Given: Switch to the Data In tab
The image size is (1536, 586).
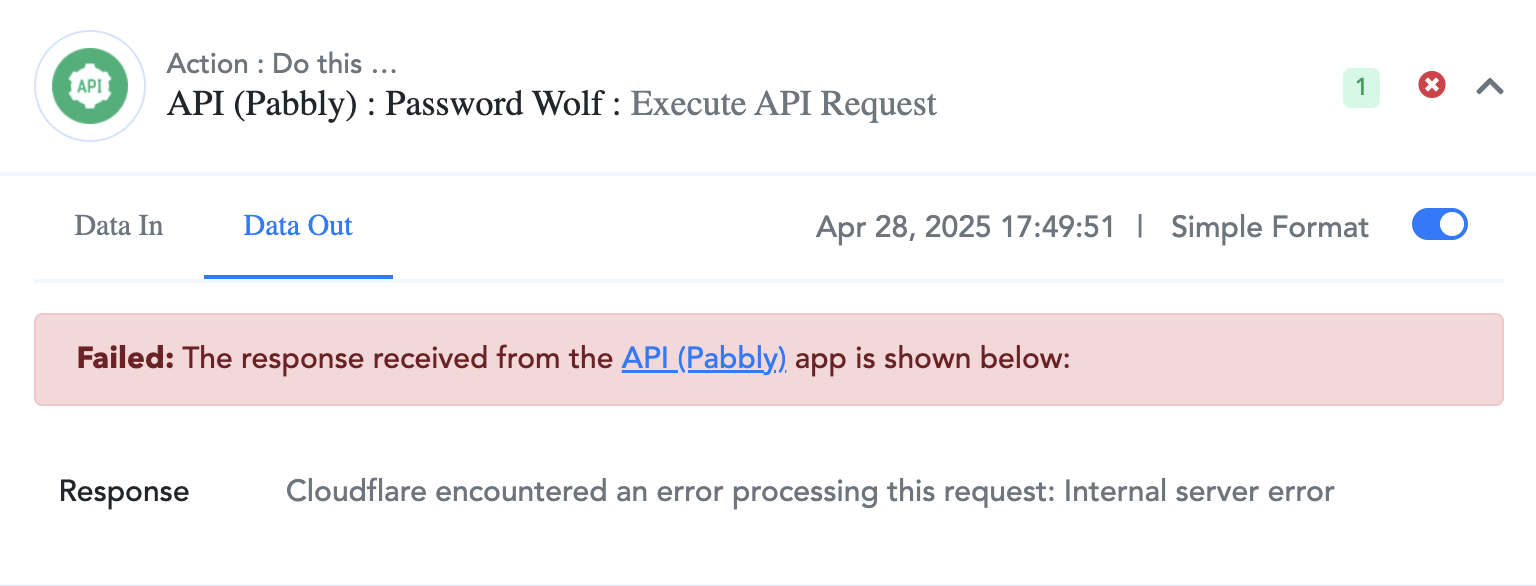Looking at the screenshot, I should point(119,226).
